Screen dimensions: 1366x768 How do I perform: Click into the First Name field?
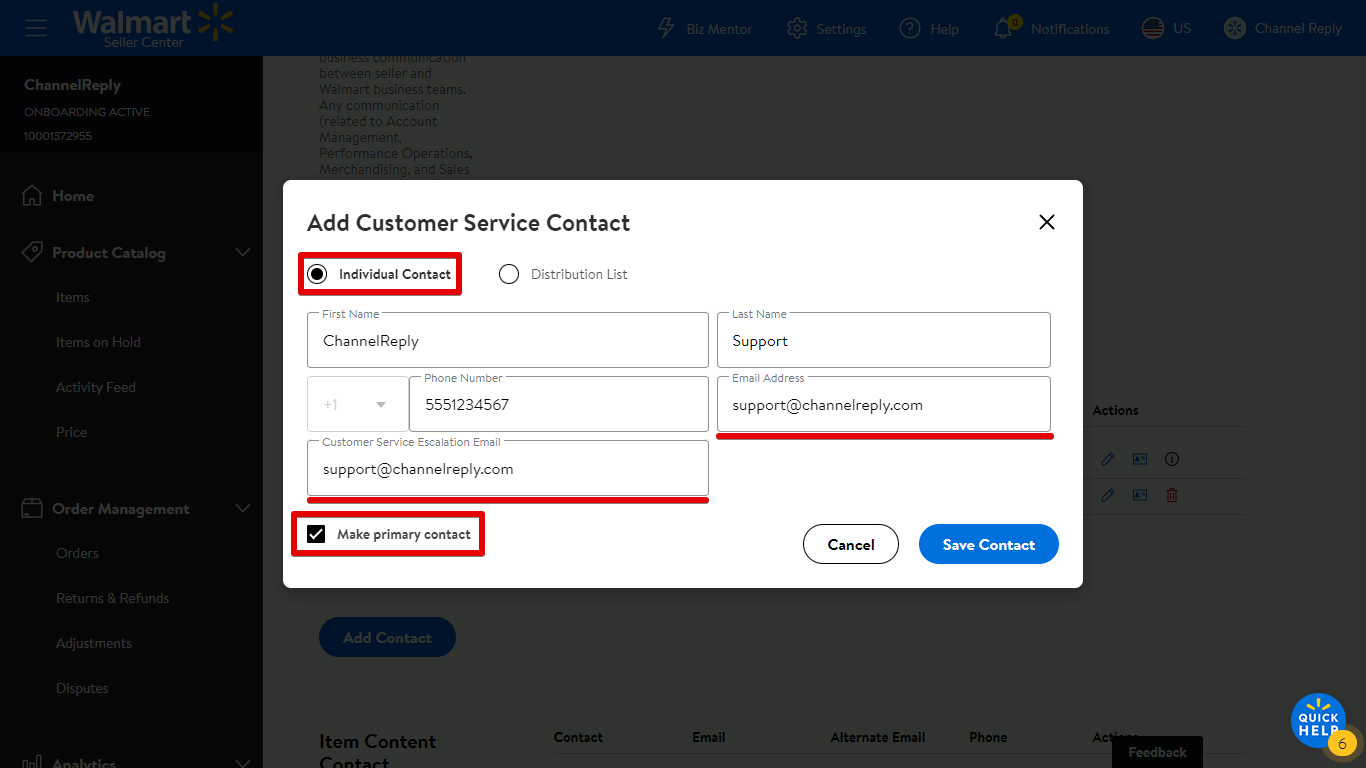pyautogui.click(x=508, y=340)
